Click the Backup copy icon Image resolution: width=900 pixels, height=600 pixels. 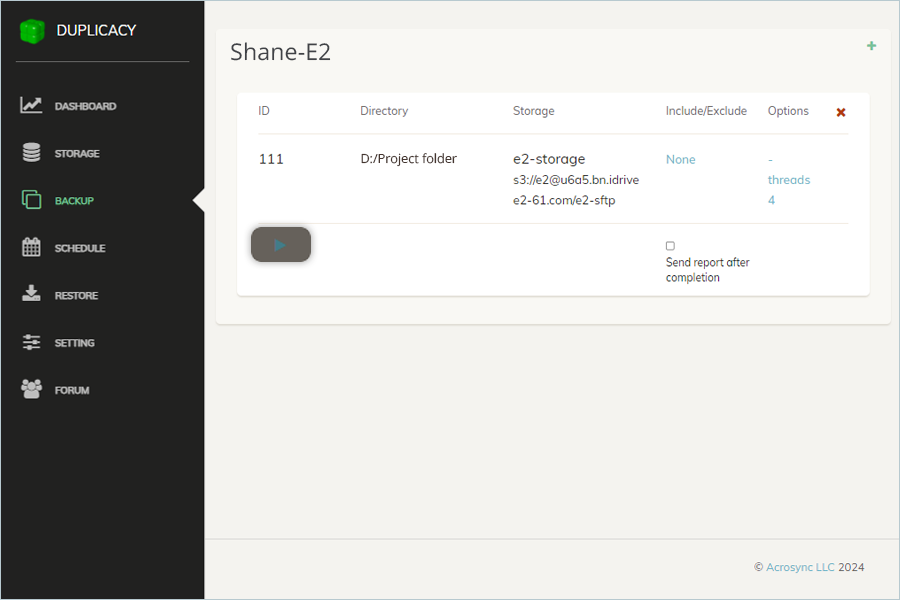click(x=31, y=200)
